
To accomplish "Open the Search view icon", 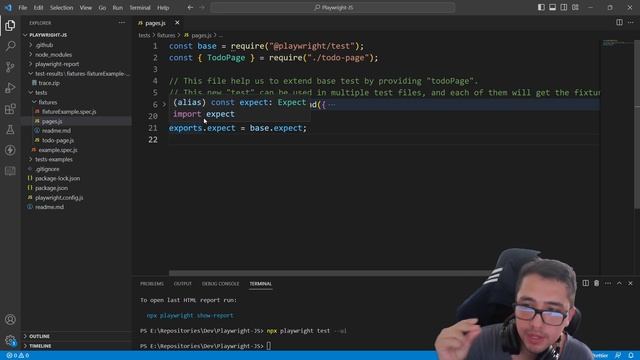I will [x=10, y=46].
